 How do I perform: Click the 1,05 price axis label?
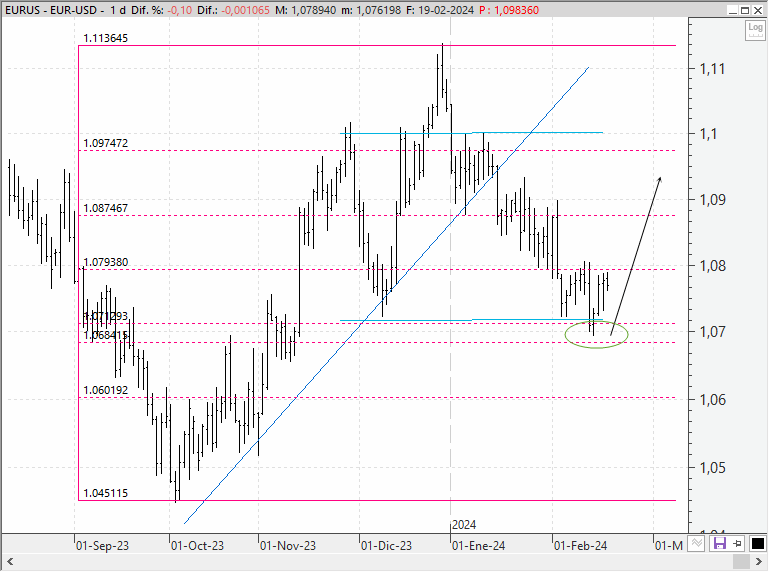click(x=713, y=468)
